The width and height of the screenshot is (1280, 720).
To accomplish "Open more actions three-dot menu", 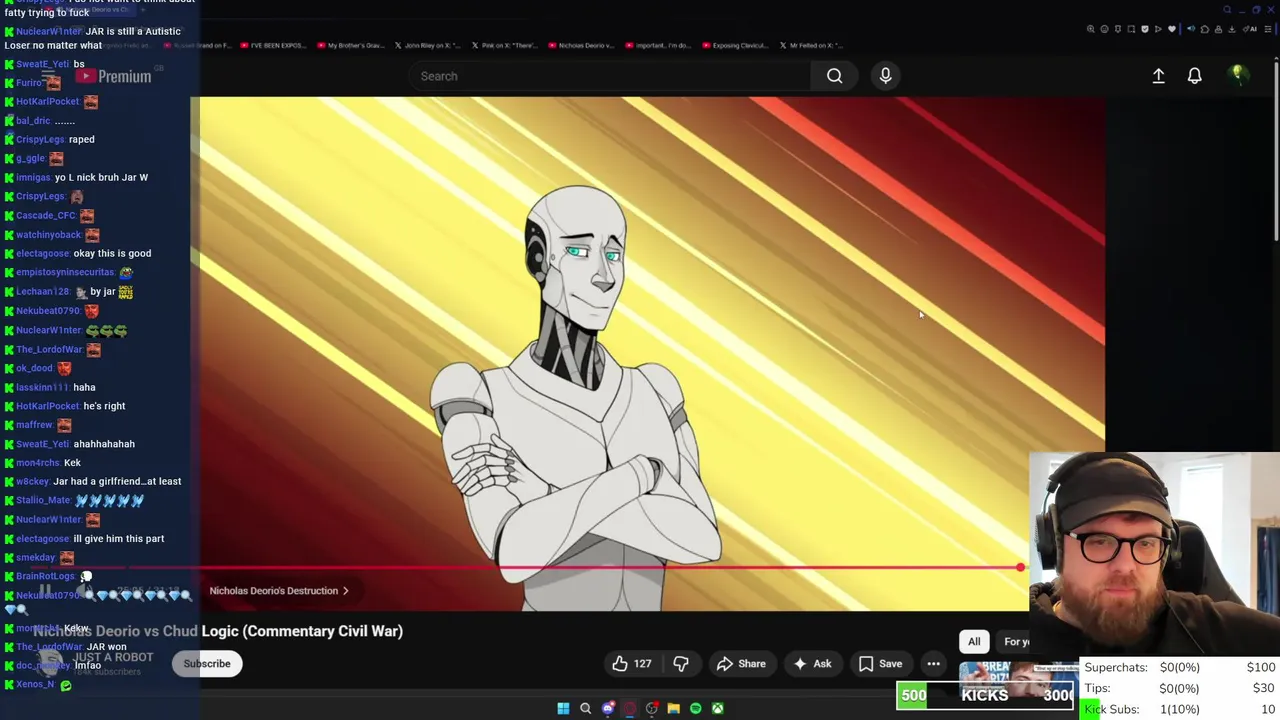I will coord(933,664).
